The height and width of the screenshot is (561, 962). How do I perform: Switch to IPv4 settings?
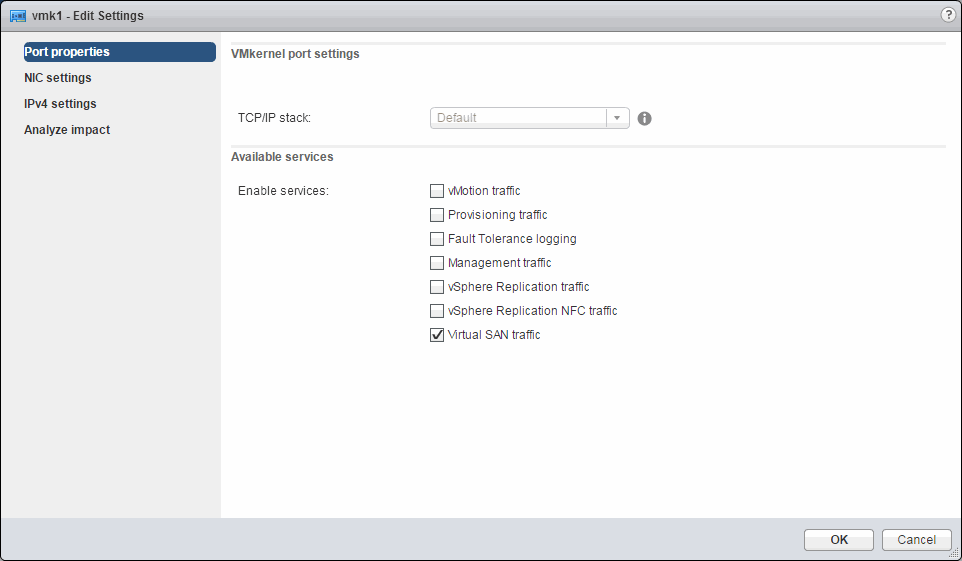tap(60, 104)
